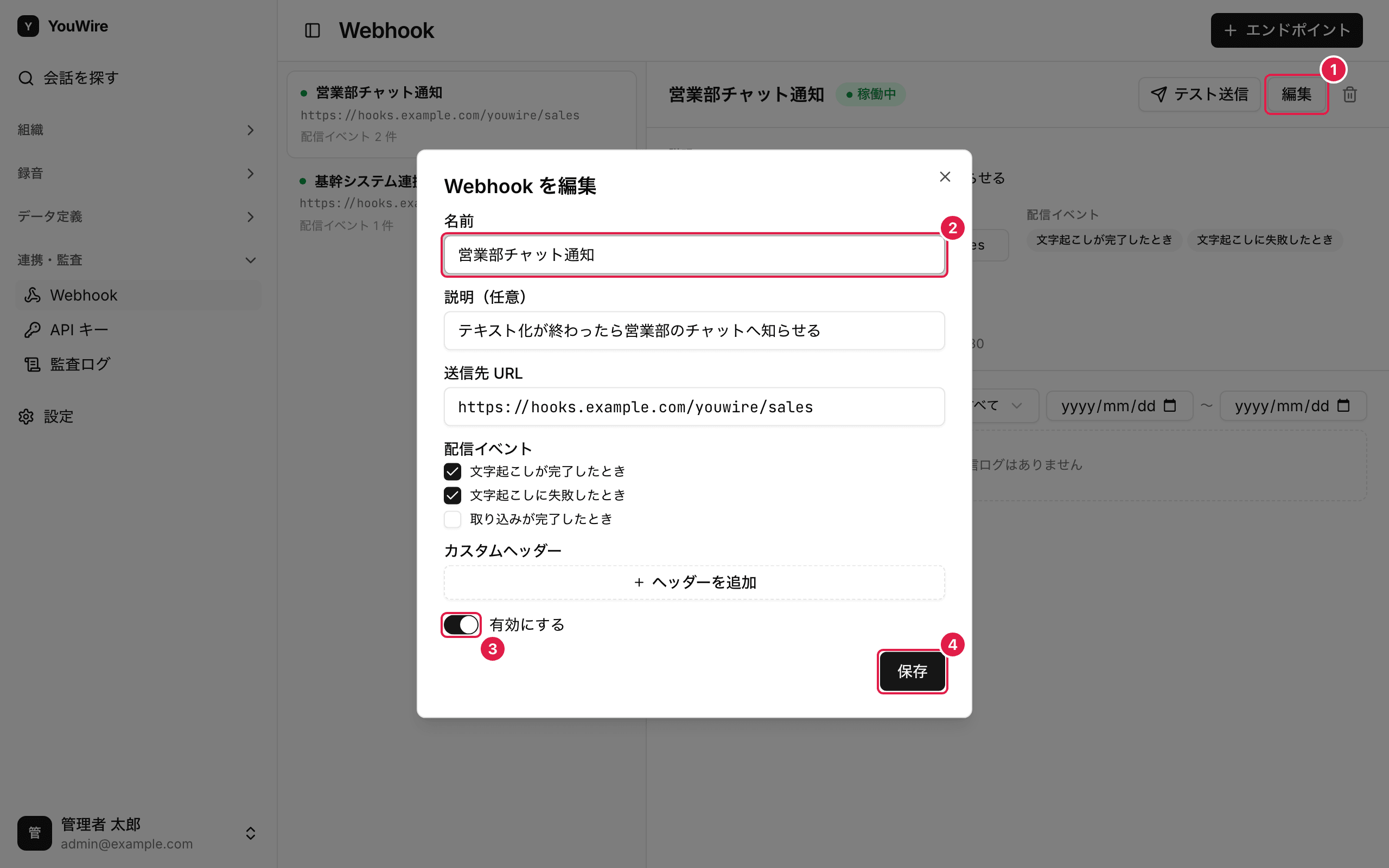Expand the 組織 sidebar section
Screen dimensions: 1389x868
(x=138, y=130)
